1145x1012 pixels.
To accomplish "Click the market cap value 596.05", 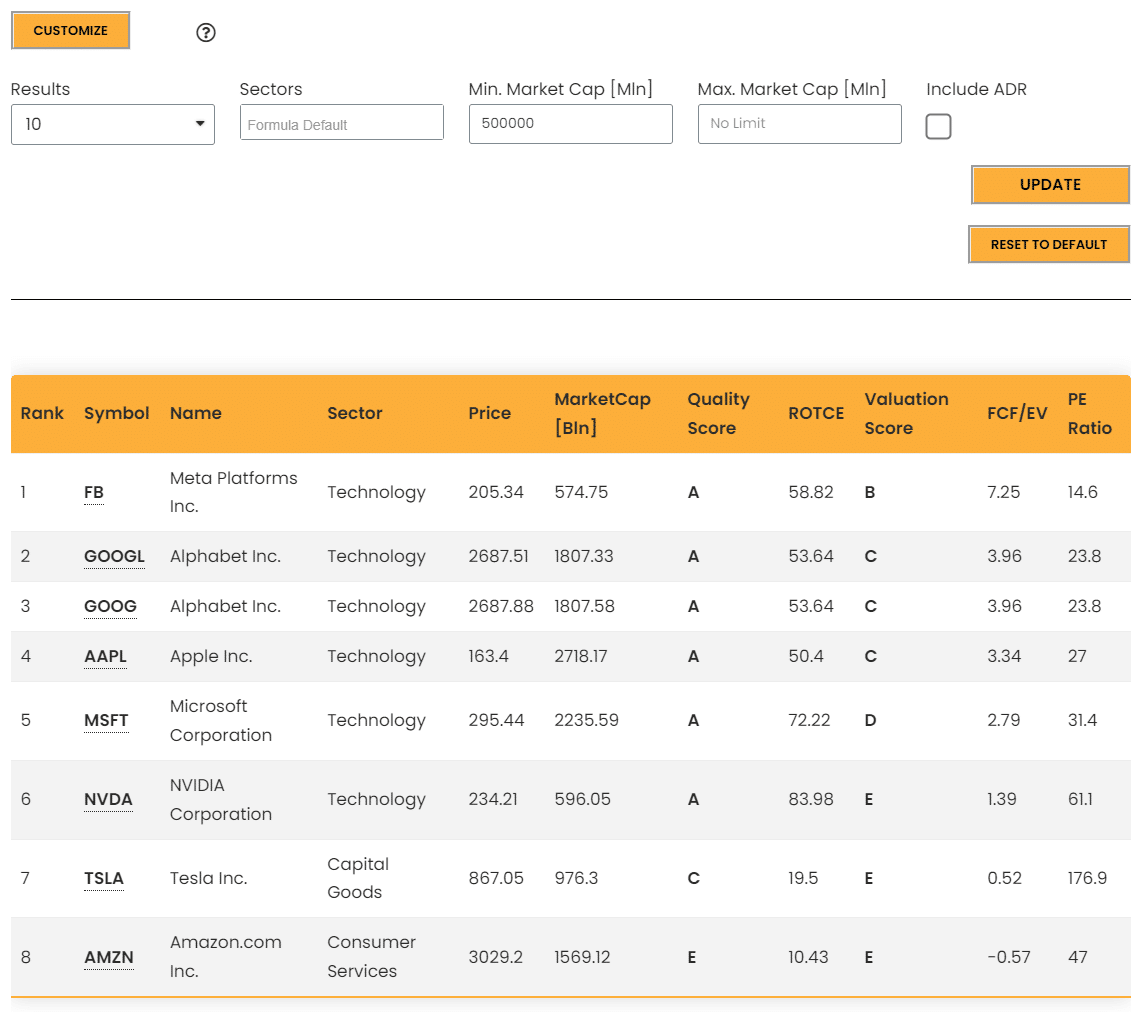I will coord(582,800).
